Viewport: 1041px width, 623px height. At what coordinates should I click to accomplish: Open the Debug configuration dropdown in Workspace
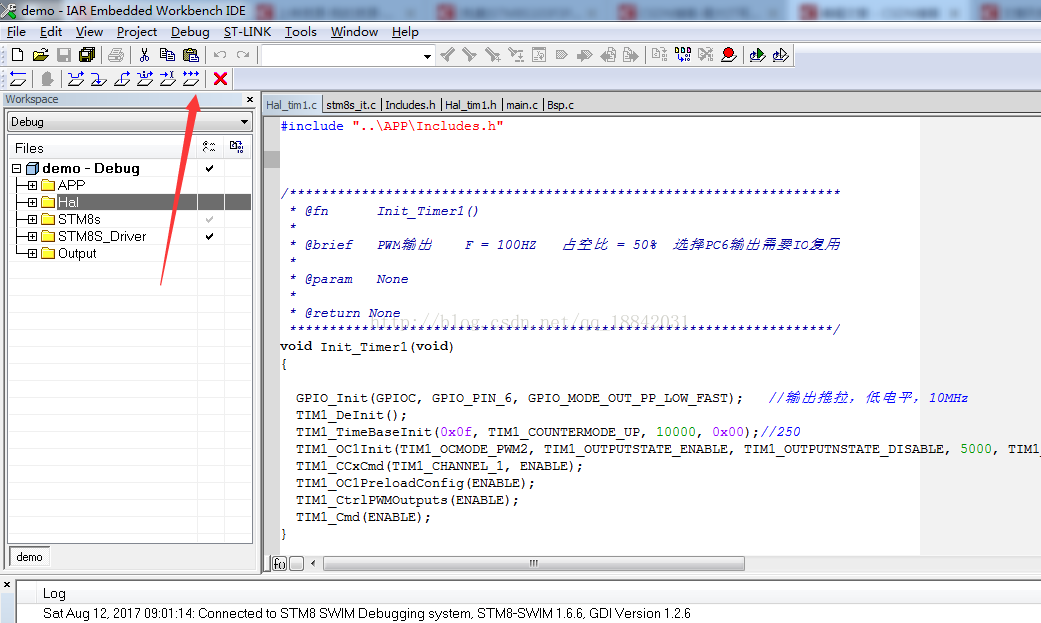point(244,122)
